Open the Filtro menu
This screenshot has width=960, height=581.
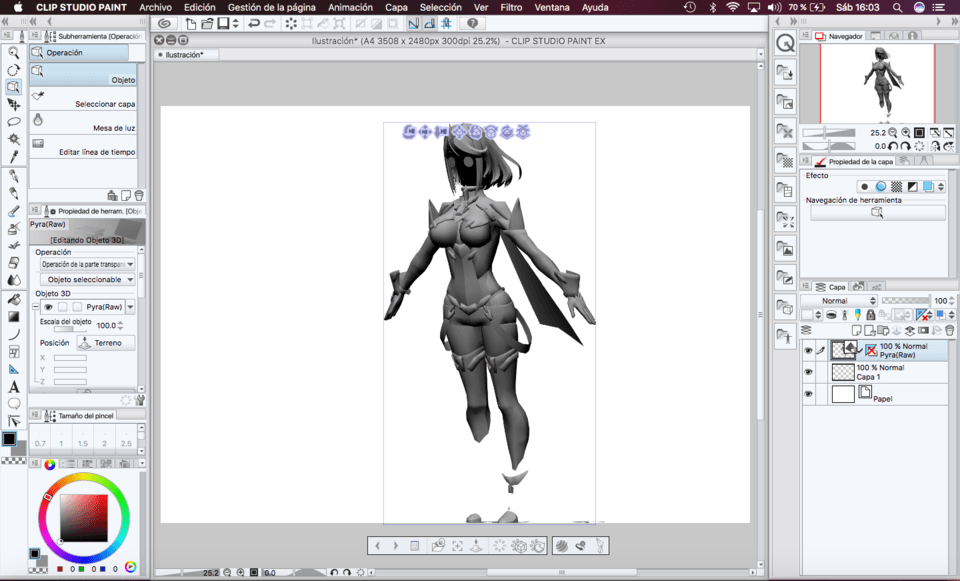511,7
